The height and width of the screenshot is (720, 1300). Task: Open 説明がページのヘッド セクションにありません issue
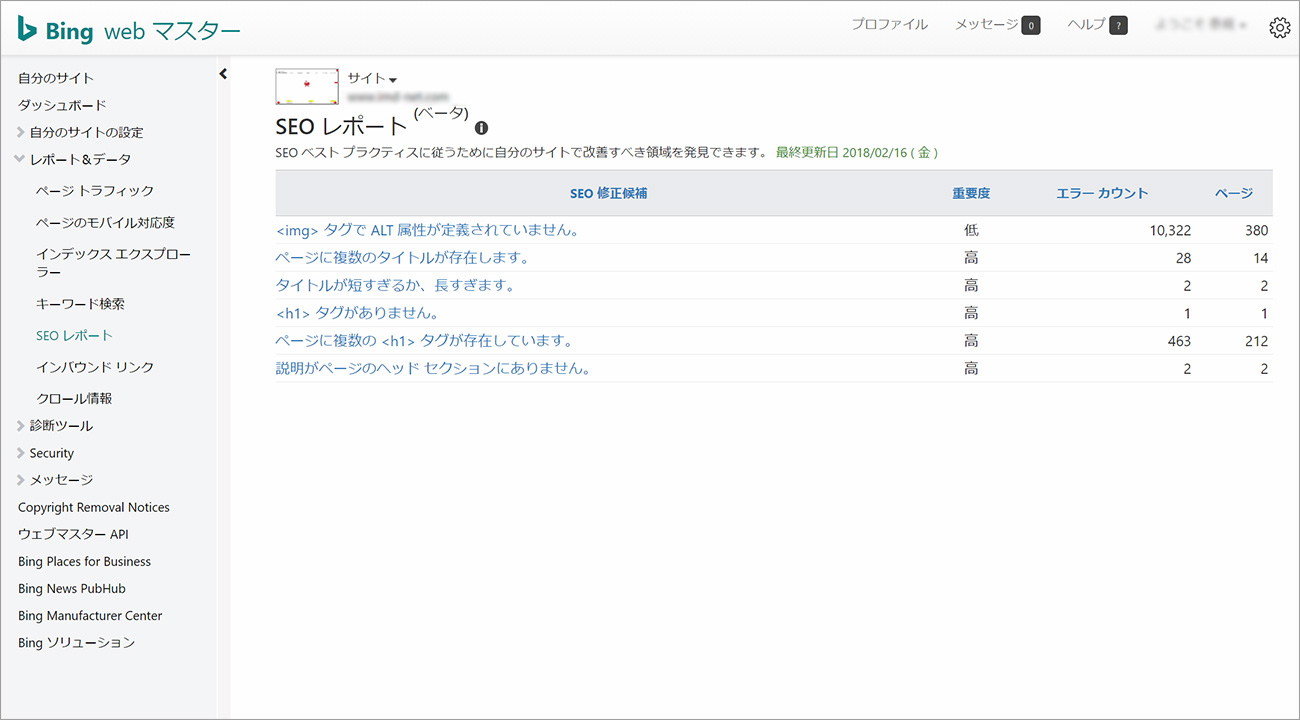pos(433,369)
